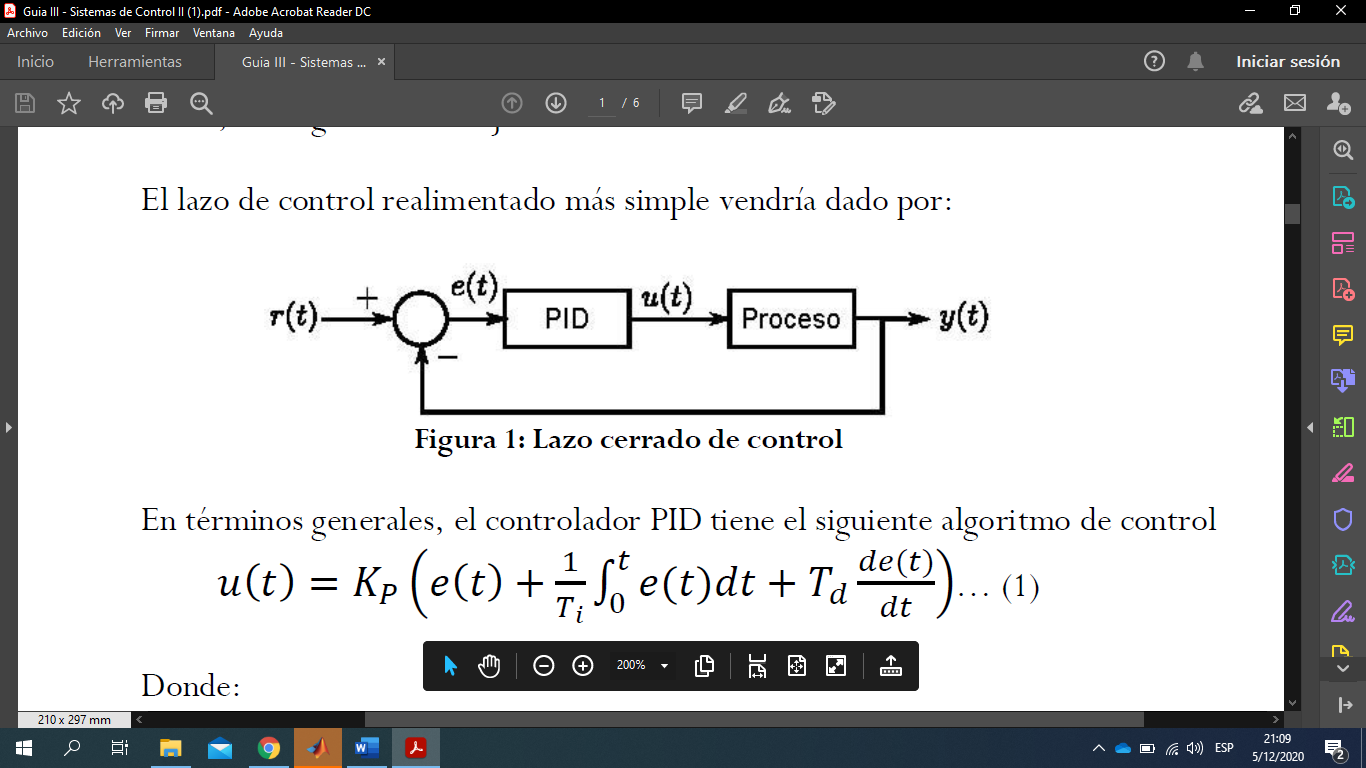1366x768 pixels.
Task: Open the pink Redact tool in right pane
Action: 1343,473
